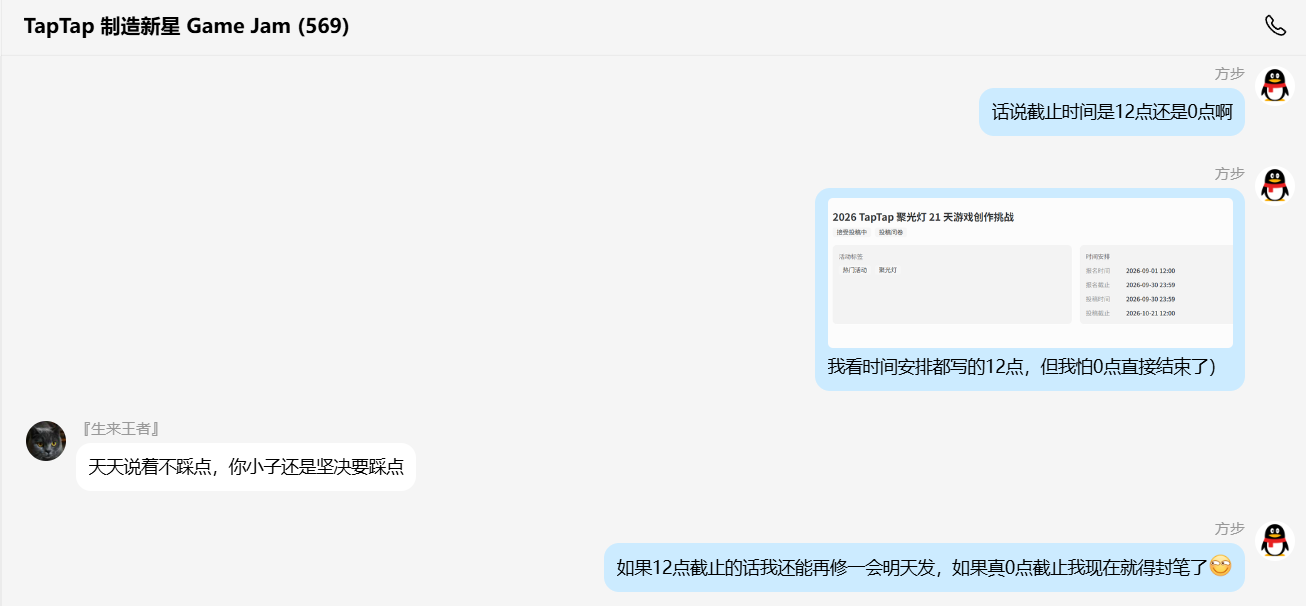Click the sender name 『生来王者』
The height and width of the screenshot is (606, 1306).
click(121, 429)
